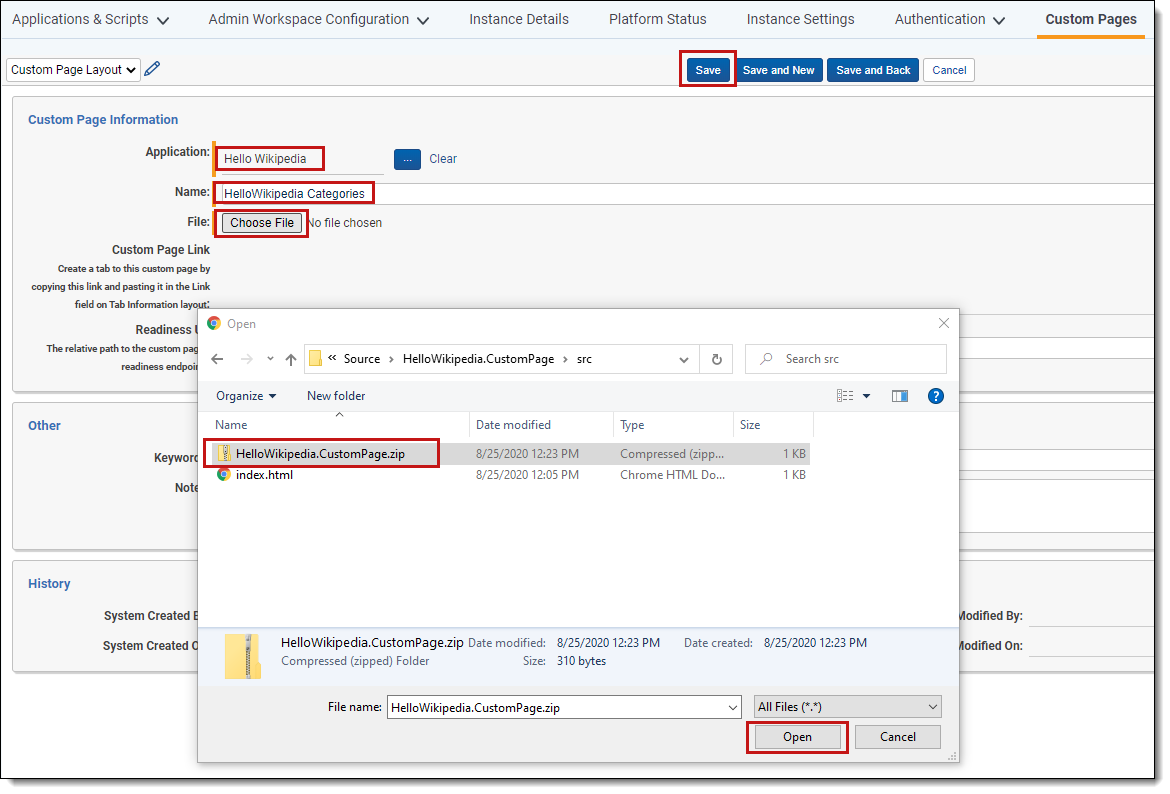Expand the All Files type dropdown

pos(848,707)
